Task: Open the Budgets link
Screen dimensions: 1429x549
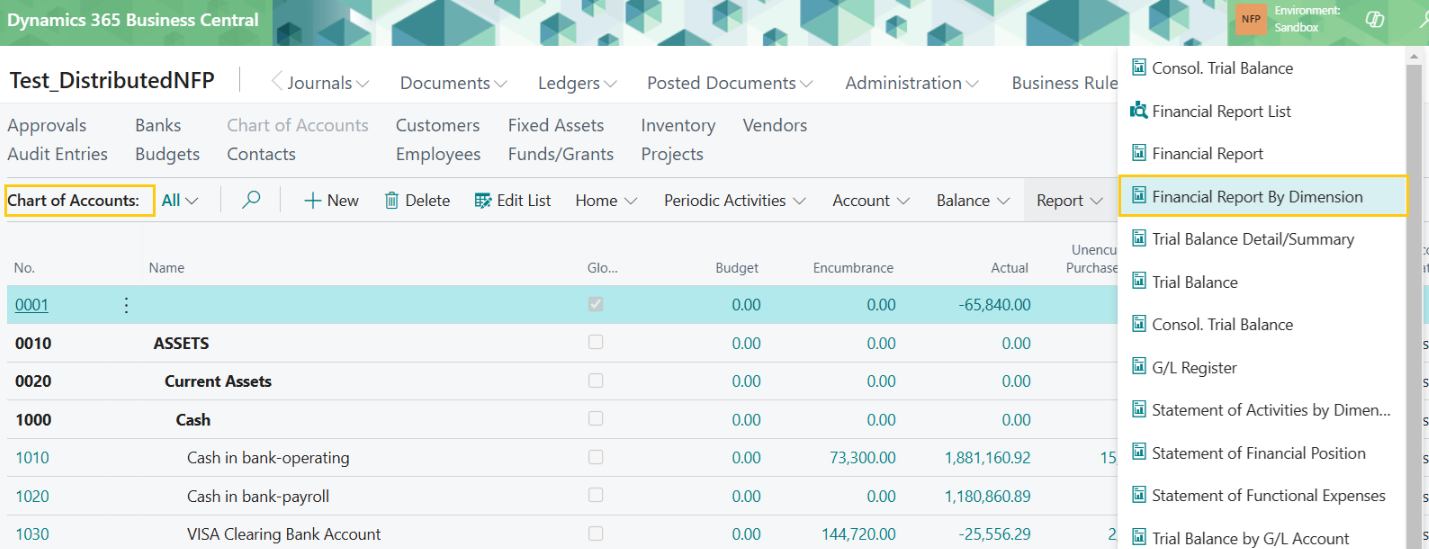Action: coord(167,154)
